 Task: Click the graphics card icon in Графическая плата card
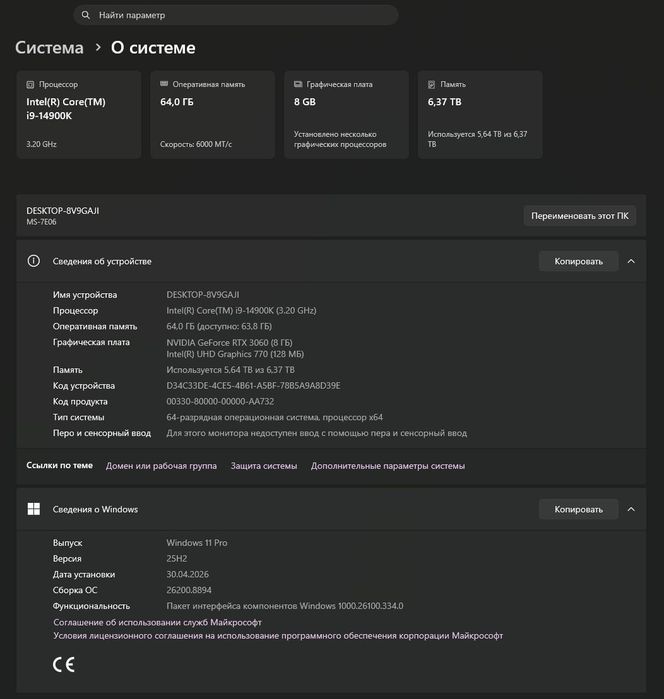pyautogui.click(x=298, y=84)
